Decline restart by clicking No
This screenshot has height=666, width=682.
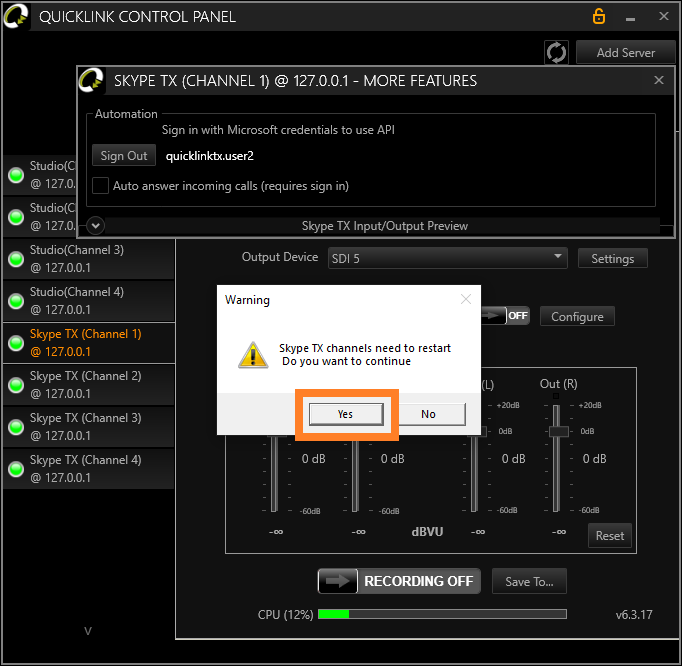428,414
